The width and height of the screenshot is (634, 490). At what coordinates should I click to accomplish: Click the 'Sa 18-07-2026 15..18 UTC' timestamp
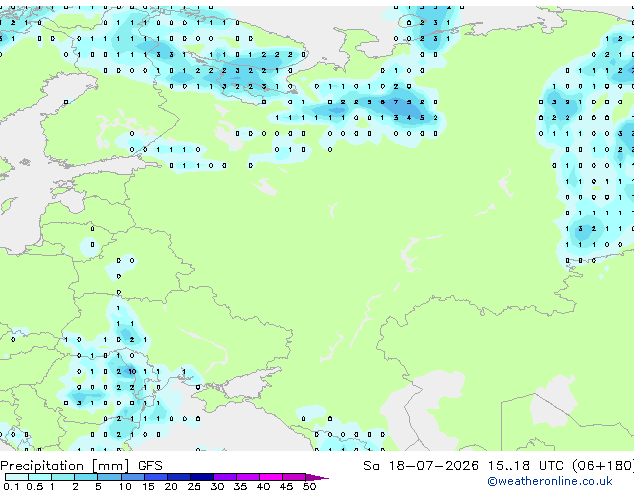tap(463, 466)
